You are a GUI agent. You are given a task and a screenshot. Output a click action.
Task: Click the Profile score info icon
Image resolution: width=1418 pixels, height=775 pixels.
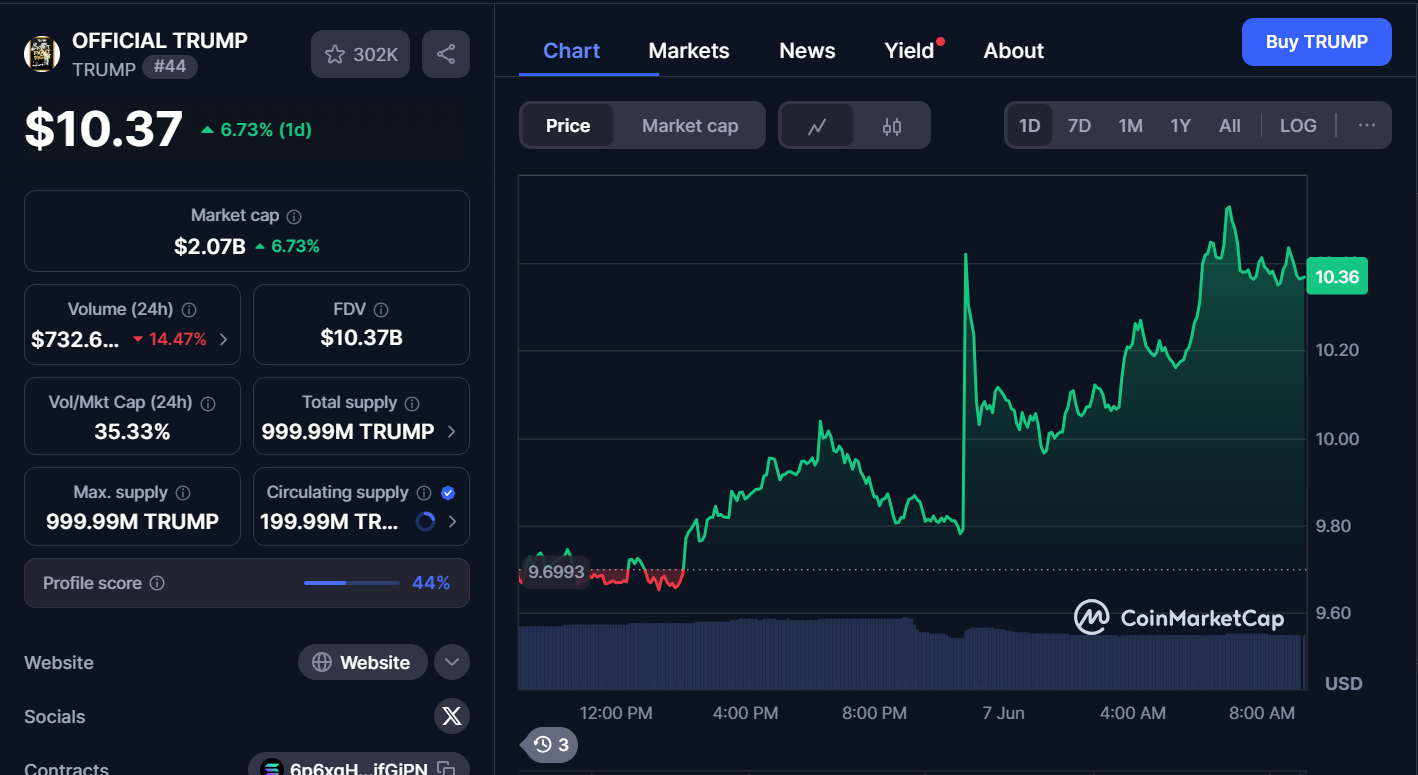tap(157, 583)
